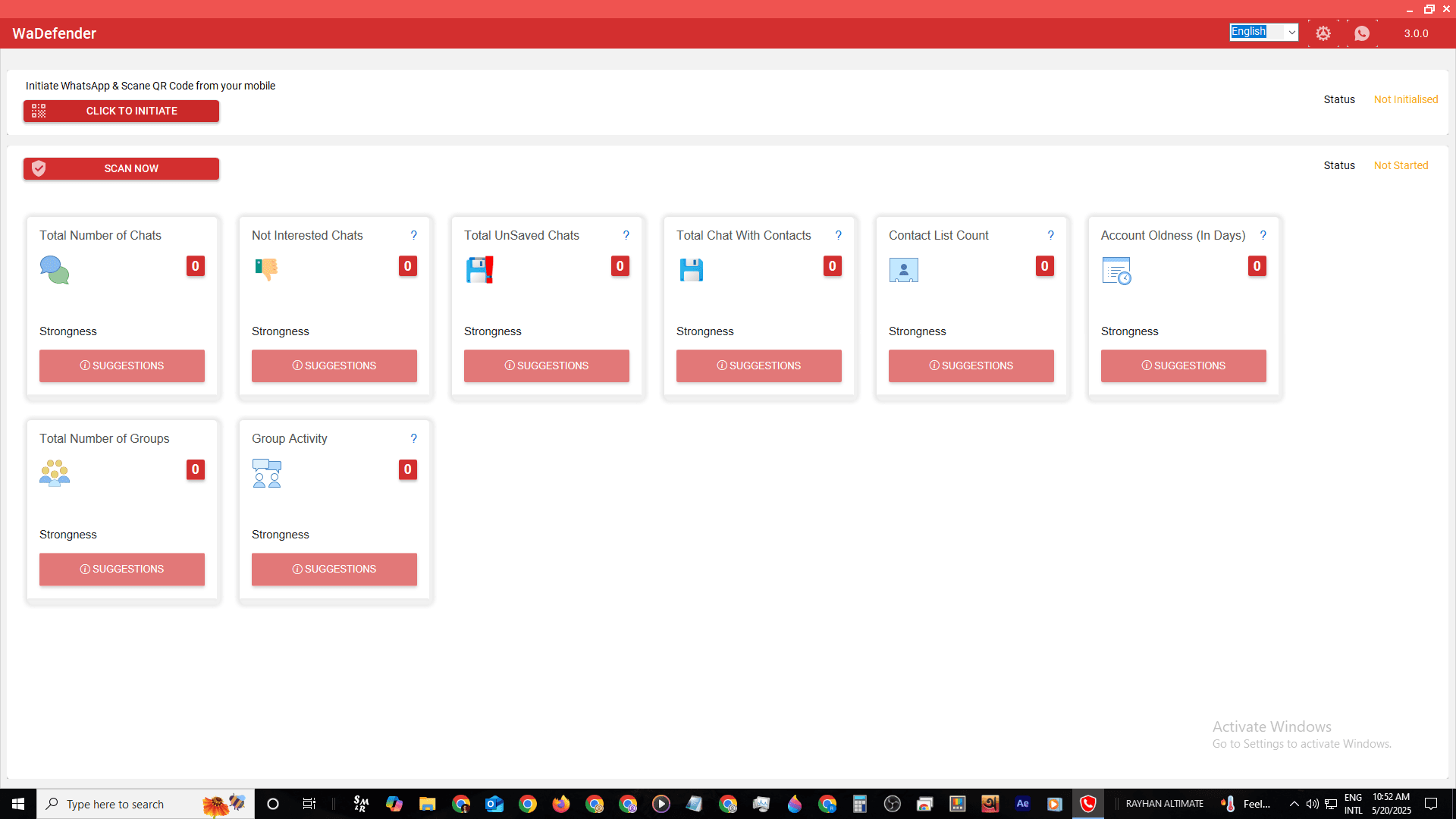The width and height of the screenshot is (1456, 819).
Task: Click the WhatsApp icon in header
Action: pos(1362,33)
